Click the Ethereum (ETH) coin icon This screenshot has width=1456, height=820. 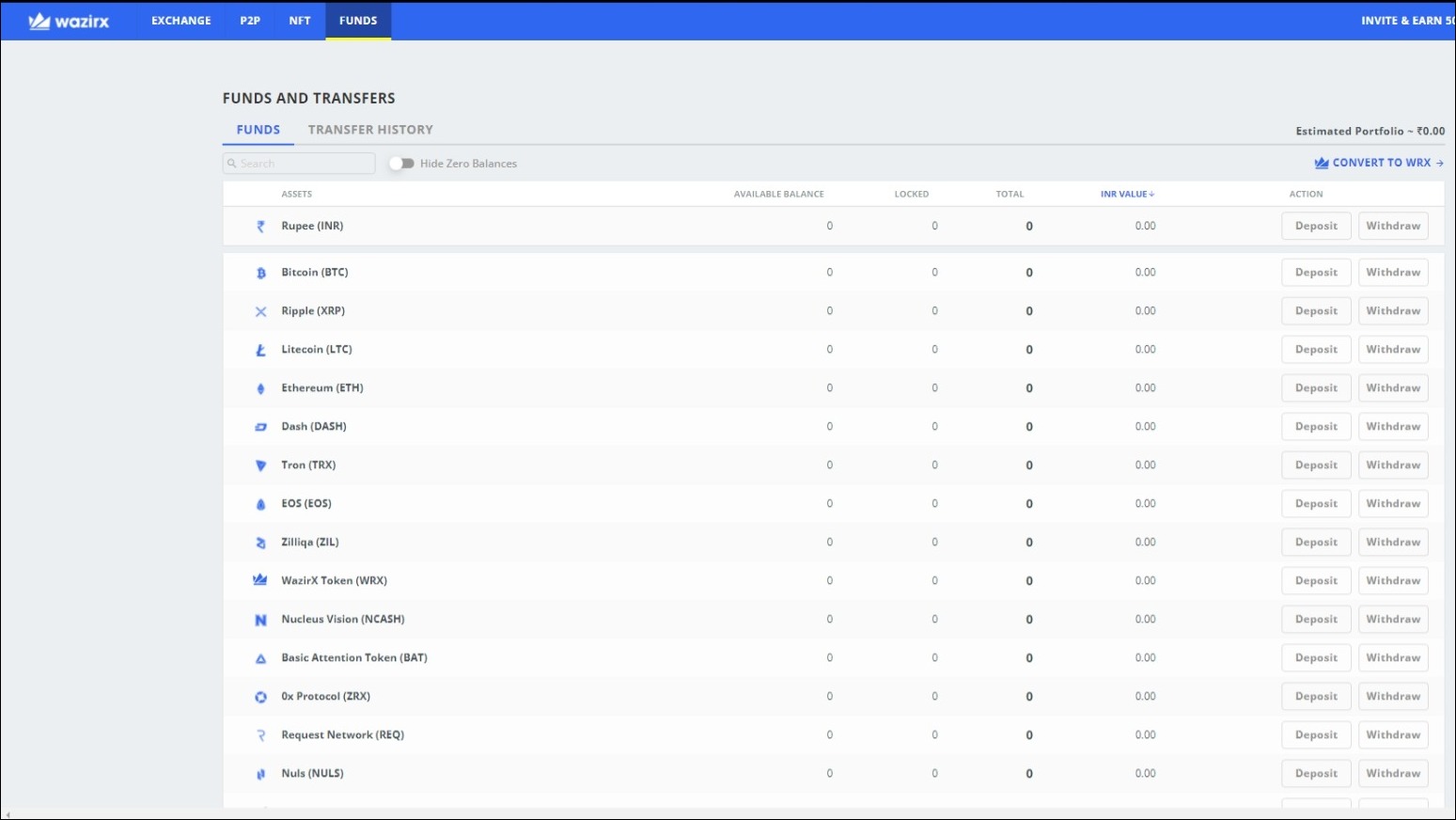(x=261, y=388)
